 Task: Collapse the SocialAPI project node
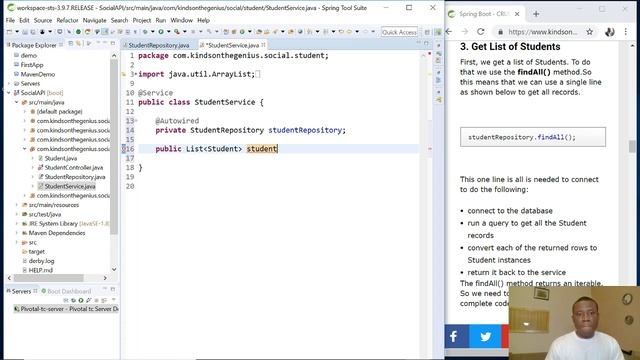(x=9, y=93)
